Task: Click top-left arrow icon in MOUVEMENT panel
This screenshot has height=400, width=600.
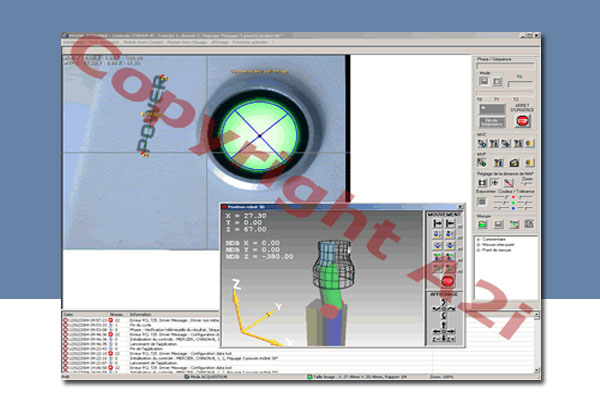Action: [x=439, y=224]
